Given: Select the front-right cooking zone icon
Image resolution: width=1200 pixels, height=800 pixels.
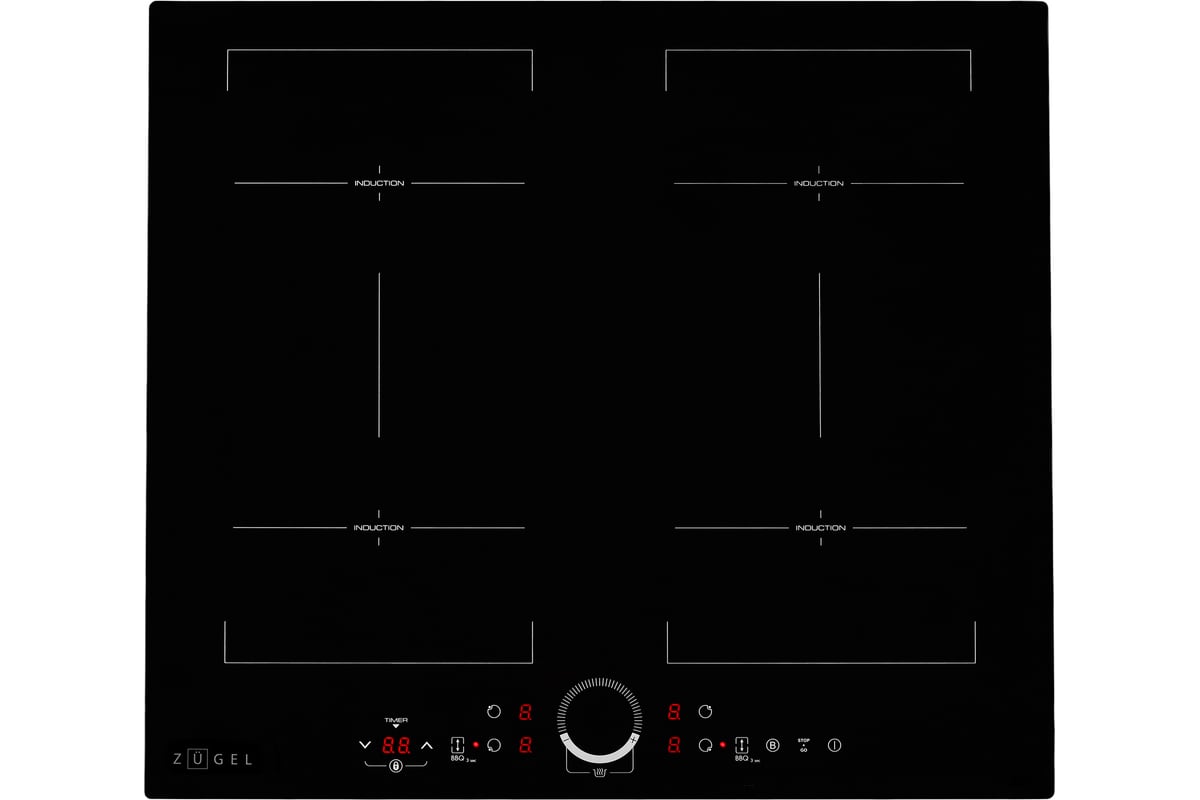Looking at the screenshot, I should [706, 745].
